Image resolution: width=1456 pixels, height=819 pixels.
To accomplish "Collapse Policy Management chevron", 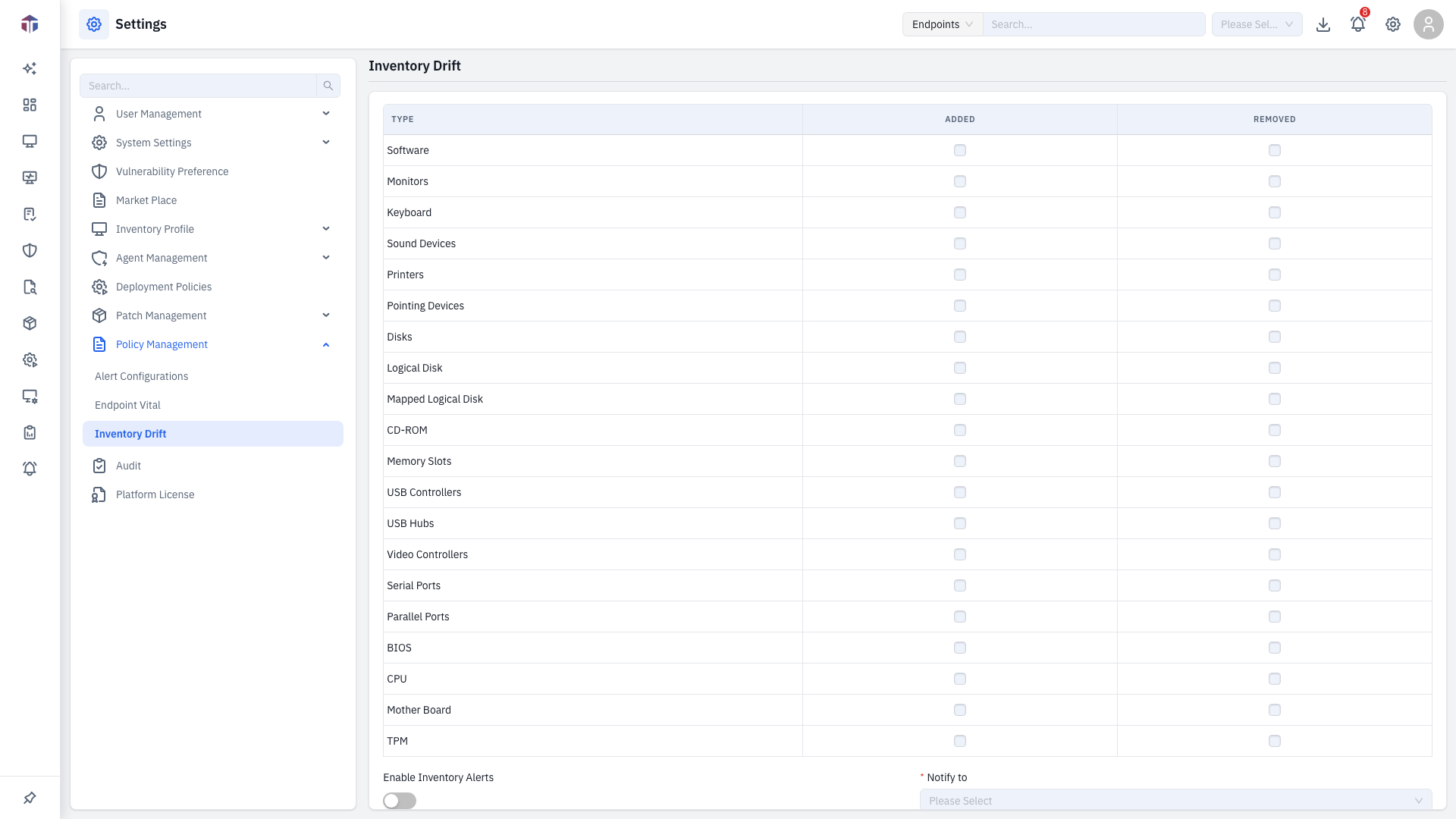I will click(x=326, y=344).
